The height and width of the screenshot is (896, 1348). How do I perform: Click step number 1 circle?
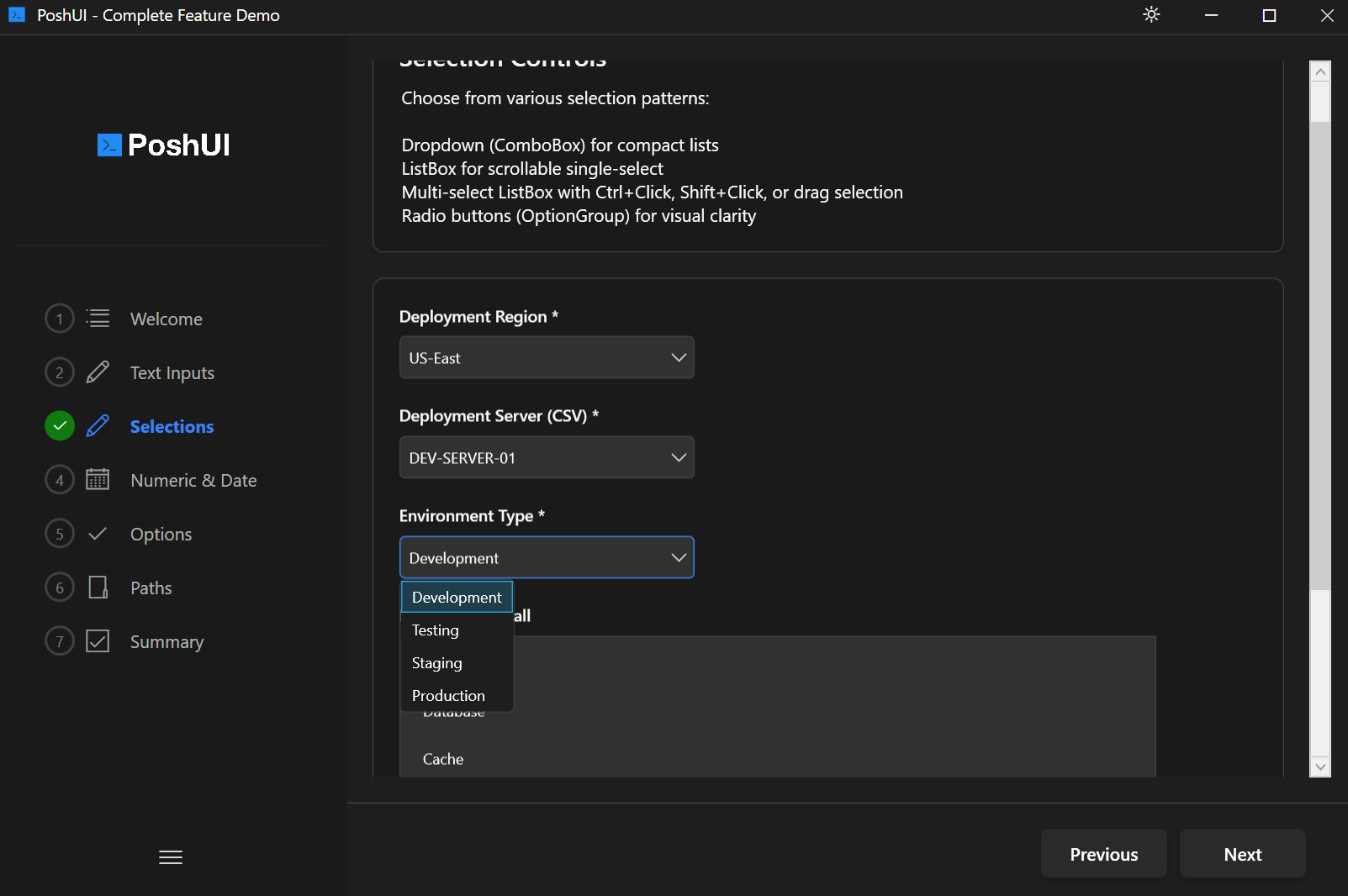(x=60, y=319)
